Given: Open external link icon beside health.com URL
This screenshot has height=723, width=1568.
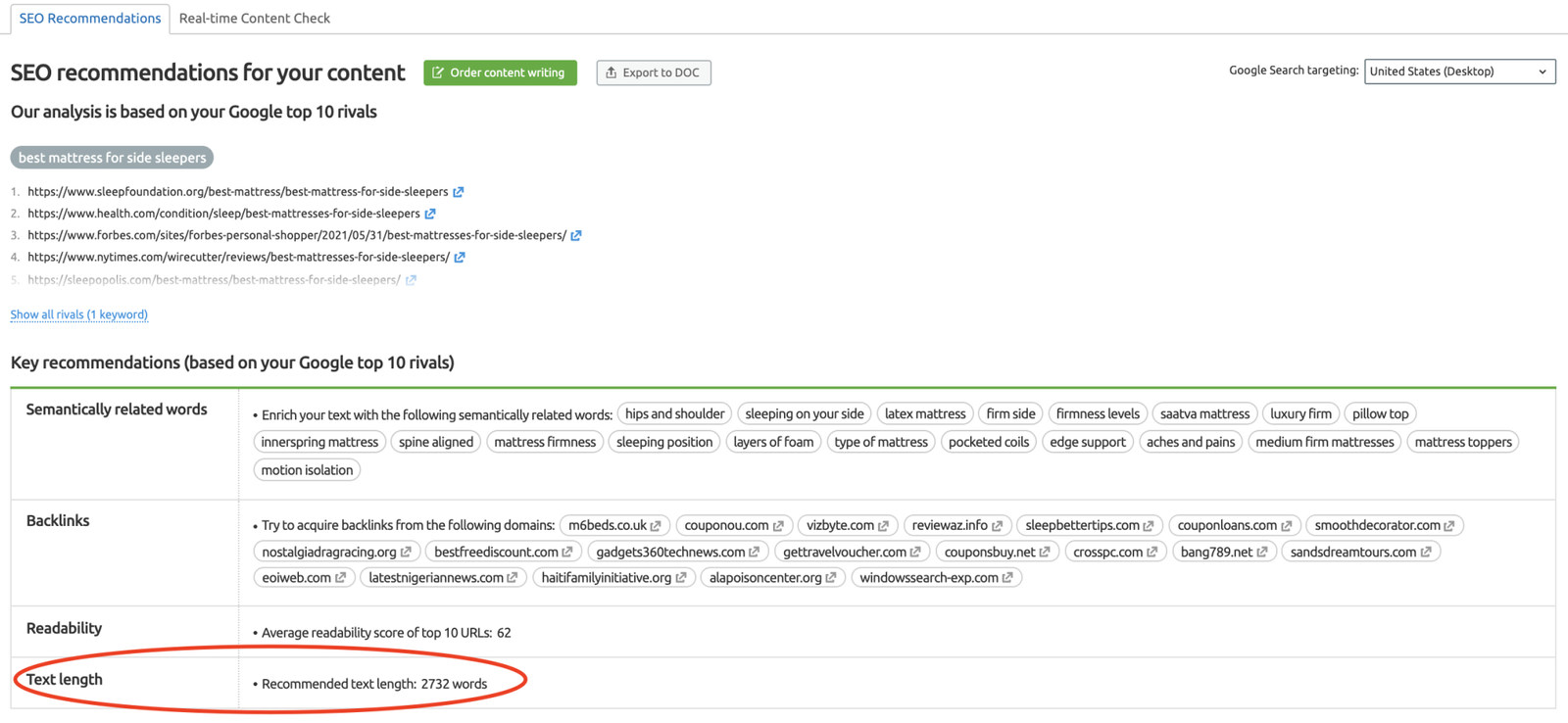Looking at the screenshot, I should pos(430,214).
